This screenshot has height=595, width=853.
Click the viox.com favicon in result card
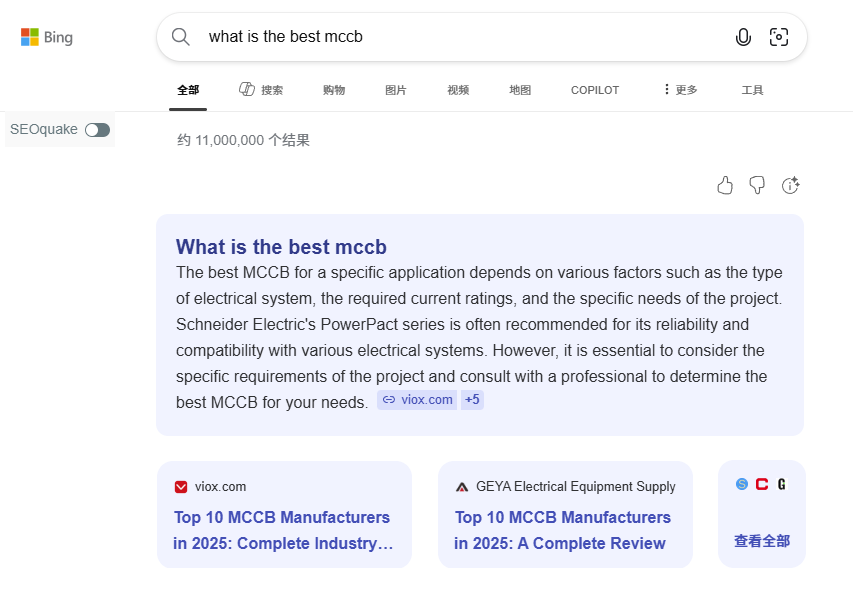(181, 487)
